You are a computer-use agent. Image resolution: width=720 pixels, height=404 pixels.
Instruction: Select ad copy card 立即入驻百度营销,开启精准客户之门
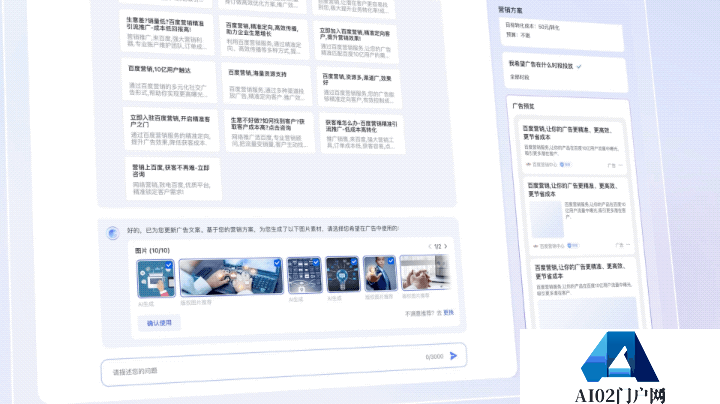171,130
